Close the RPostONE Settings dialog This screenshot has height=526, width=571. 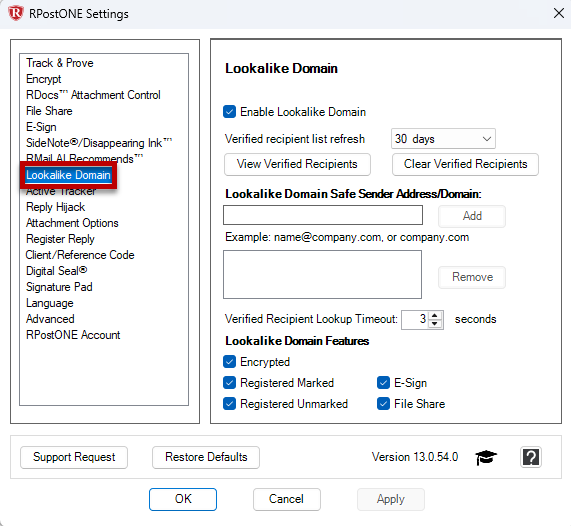(x=559, y=13)
